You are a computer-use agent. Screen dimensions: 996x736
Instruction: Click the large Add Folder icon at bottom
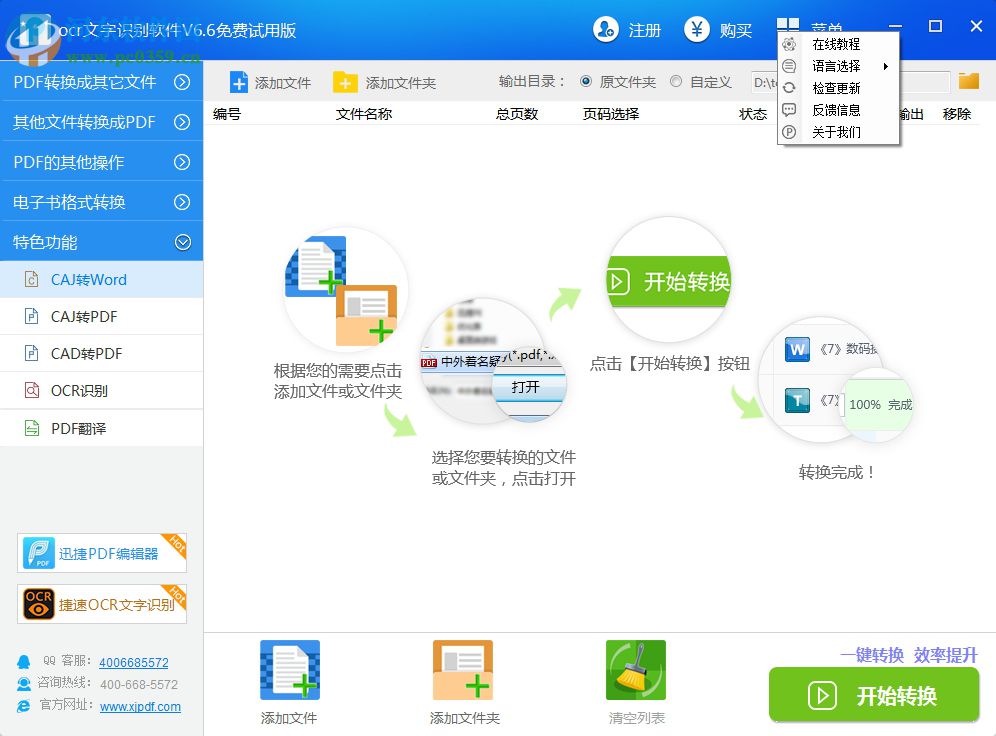463,670
